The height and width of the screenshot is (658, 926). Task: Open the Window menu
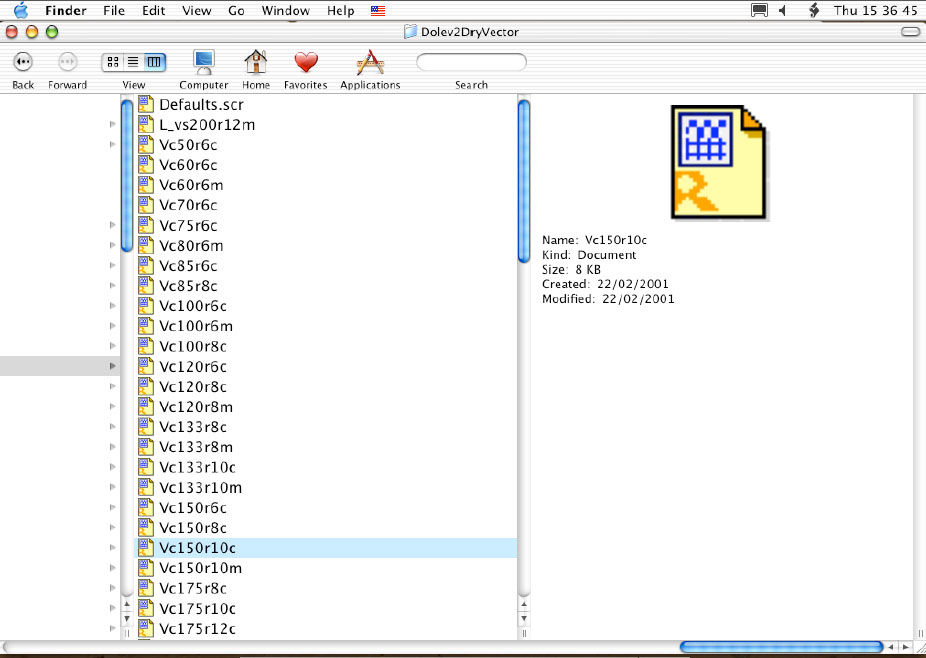(286, 11)
